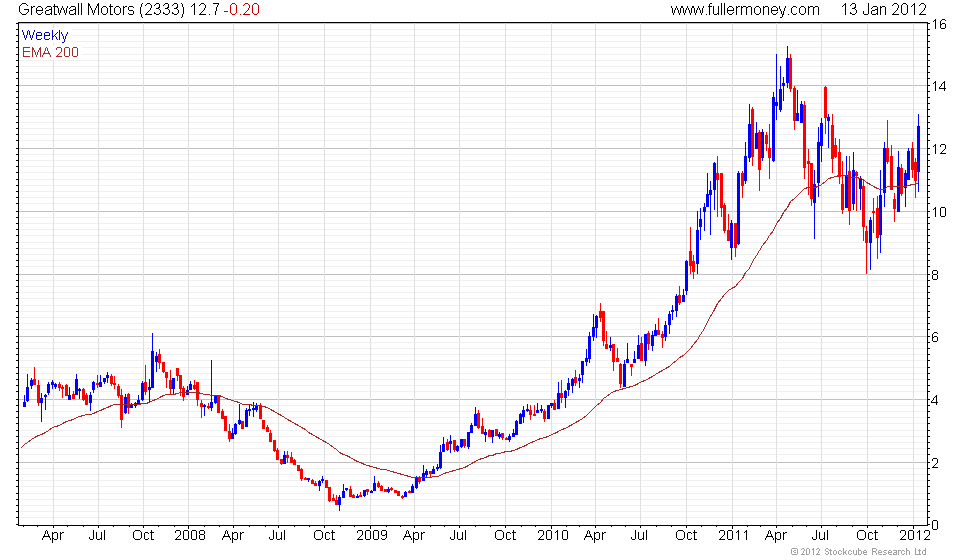Click the 13 Jan 2012 date

(883, 10)
